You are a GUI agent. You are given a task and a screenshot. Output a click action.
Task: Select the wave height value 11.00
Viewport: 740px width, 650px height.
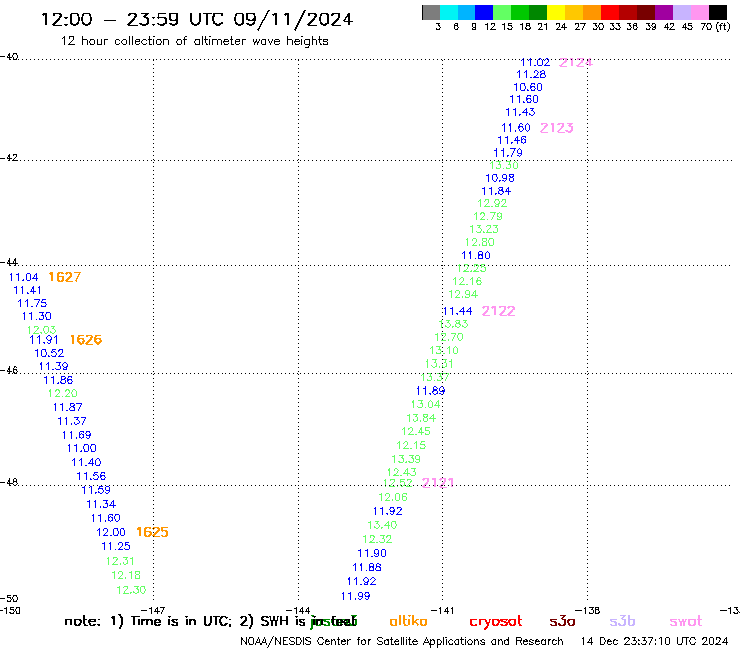click(82, 448)
